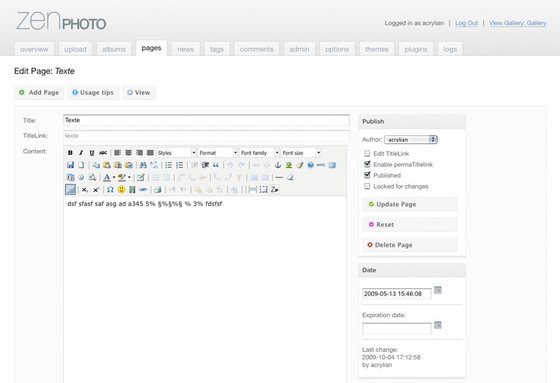Click into the Title field containing Texte
Image resolution: width=560 pixels, height=383 pixels.
206,120
